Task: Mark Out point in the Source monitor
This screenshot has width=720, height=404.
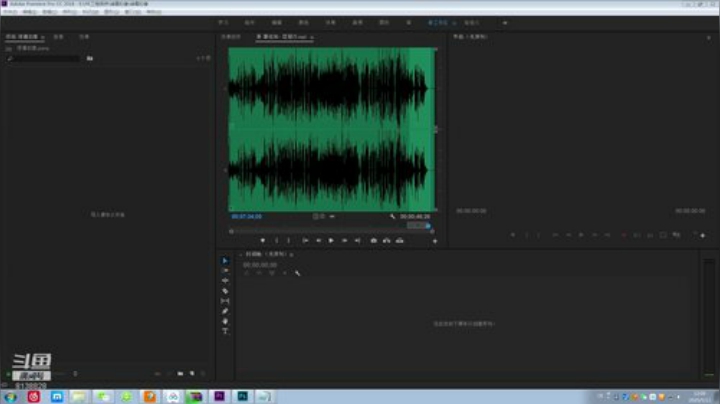Action: (x=288, y=241)
